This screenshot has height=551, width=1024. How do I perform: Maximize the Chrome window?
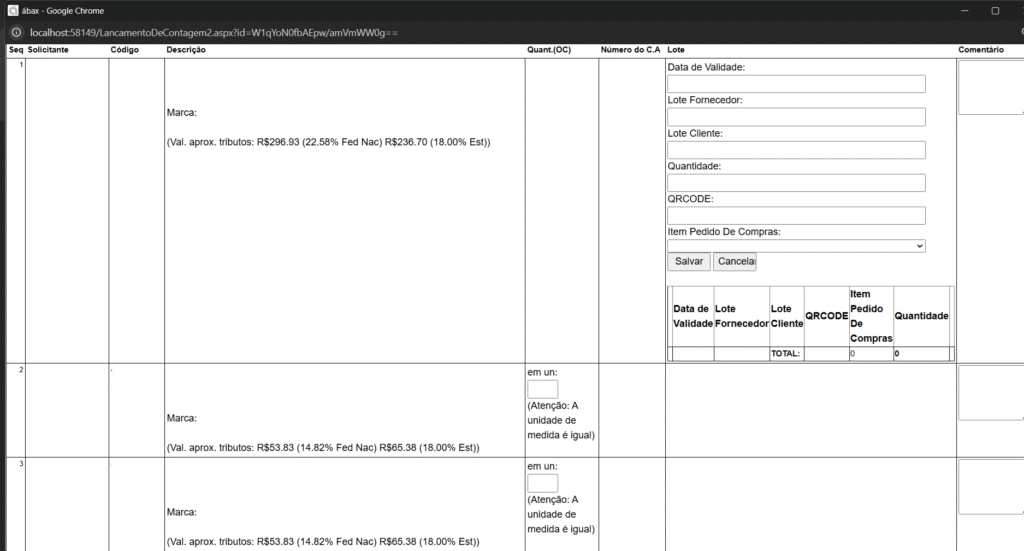pos(994,10)
